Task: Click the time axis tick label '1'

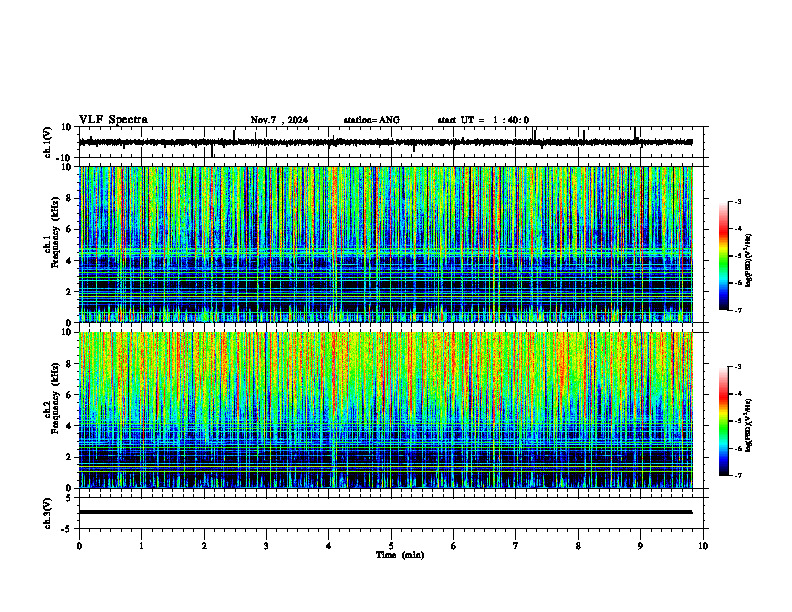Action: [x=141, y=546]
